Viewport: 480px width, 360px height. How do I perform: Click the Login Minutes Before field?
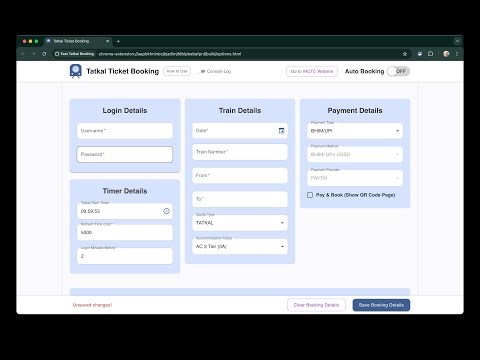tap(125, 256)
